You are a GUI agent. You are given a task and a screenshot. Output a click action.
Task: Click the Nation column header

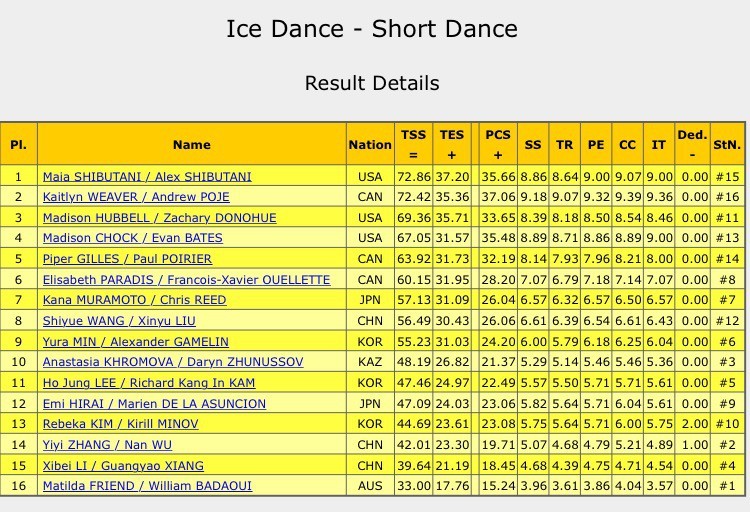tap(370, 144)
